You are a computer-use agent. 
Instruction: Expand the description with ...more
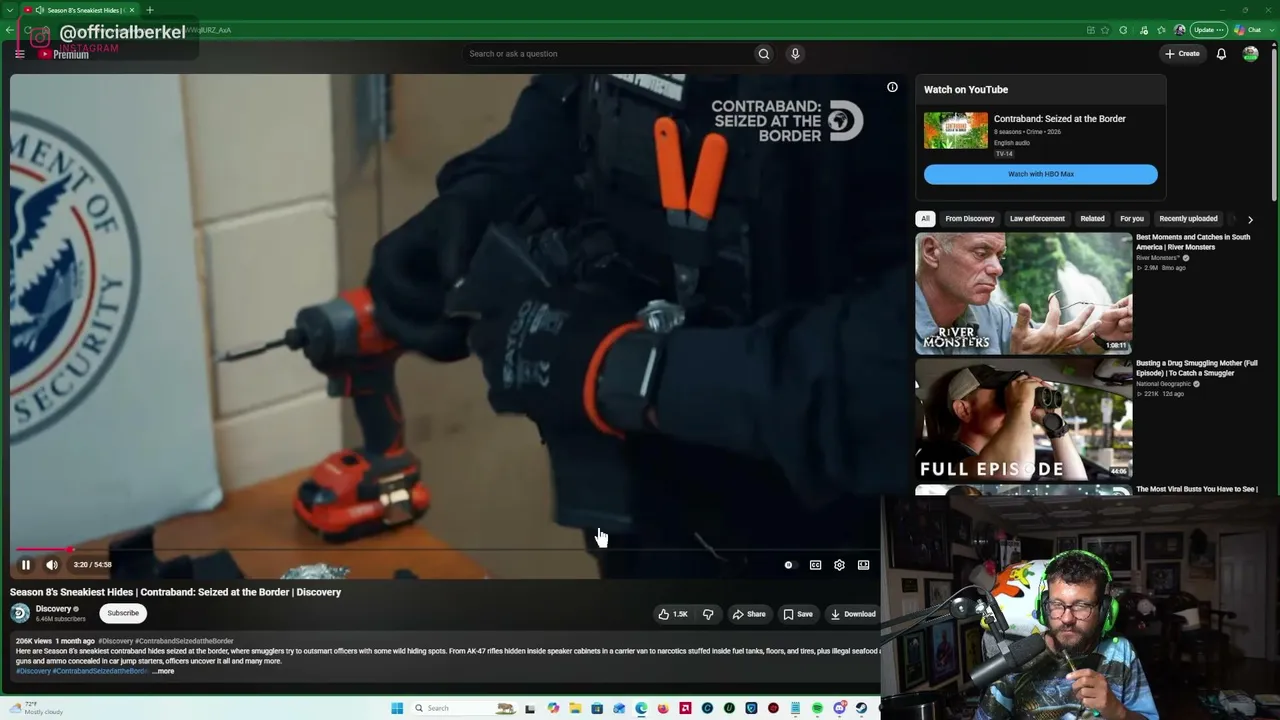tap(163, 671)
